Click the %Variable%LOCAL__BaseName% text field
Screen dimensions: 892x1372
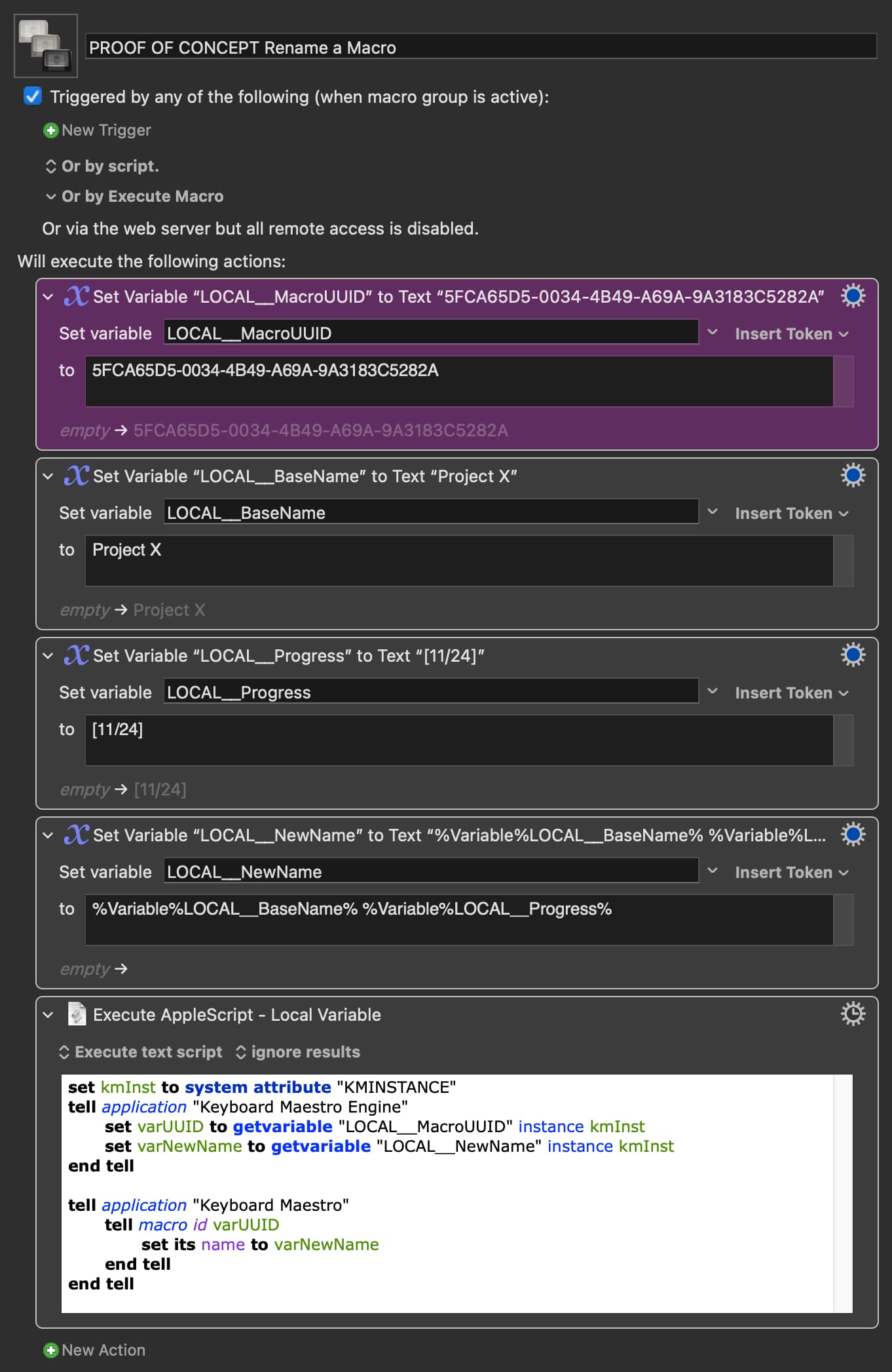(x=459, y=920)
